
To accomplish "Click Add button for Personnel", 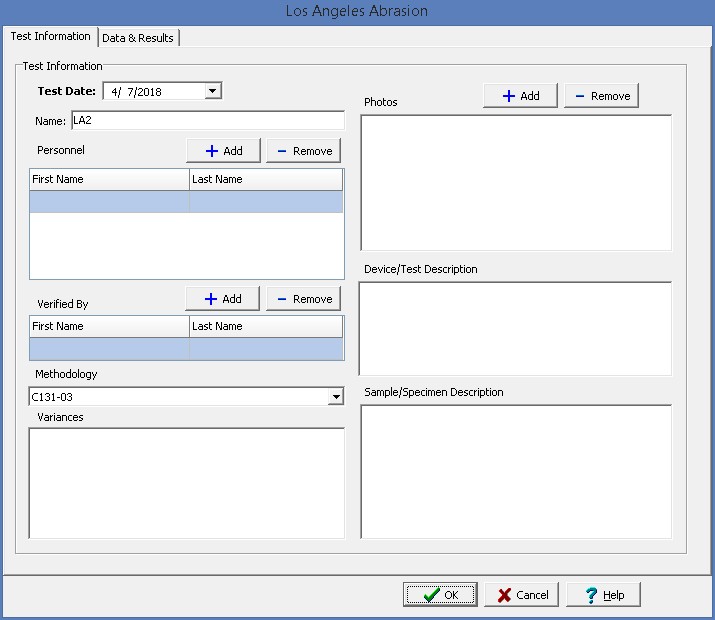I will coord(223,151).
